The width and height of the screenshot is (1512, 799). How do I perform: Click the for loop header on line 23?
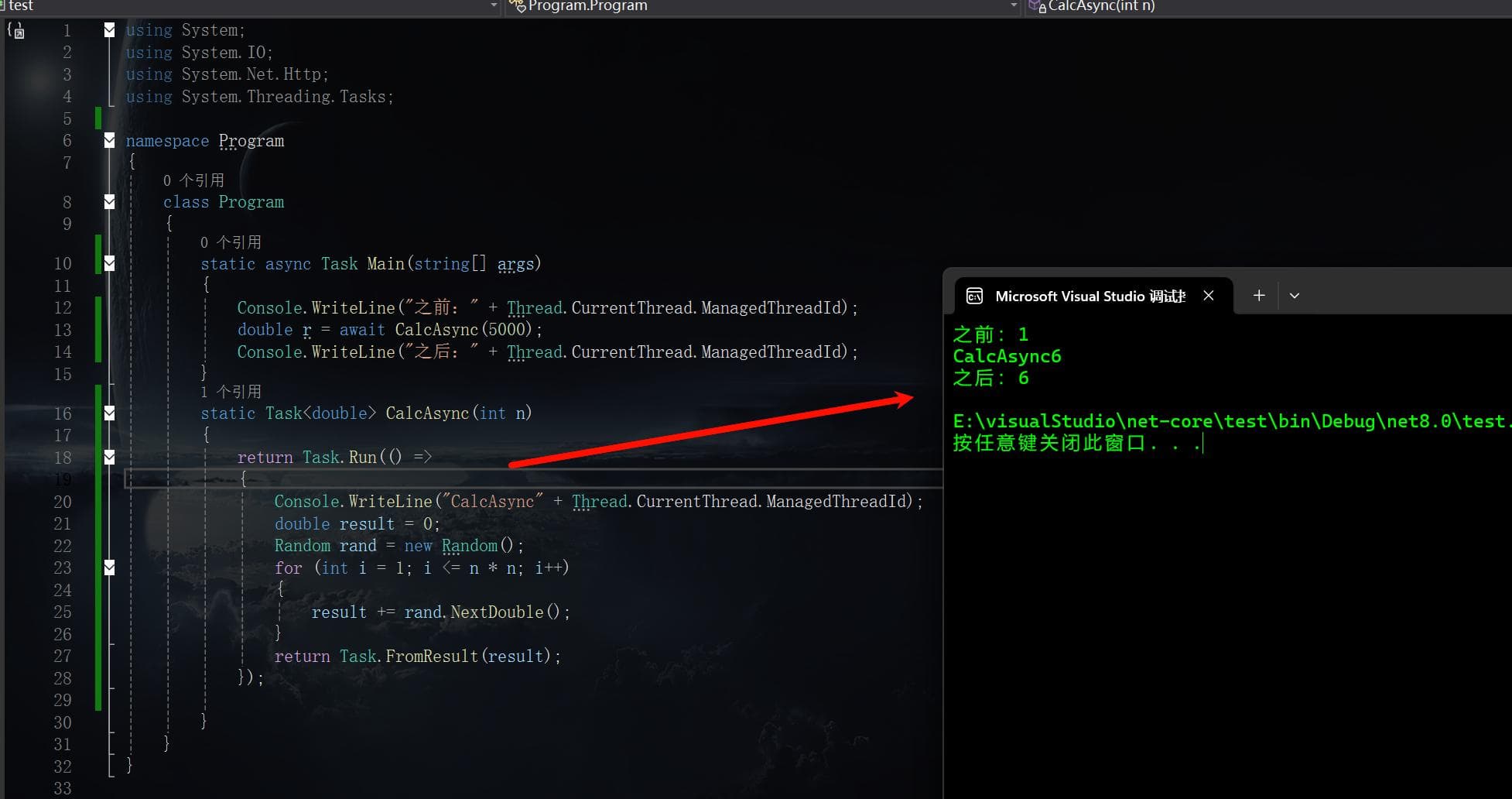point(422,568)
